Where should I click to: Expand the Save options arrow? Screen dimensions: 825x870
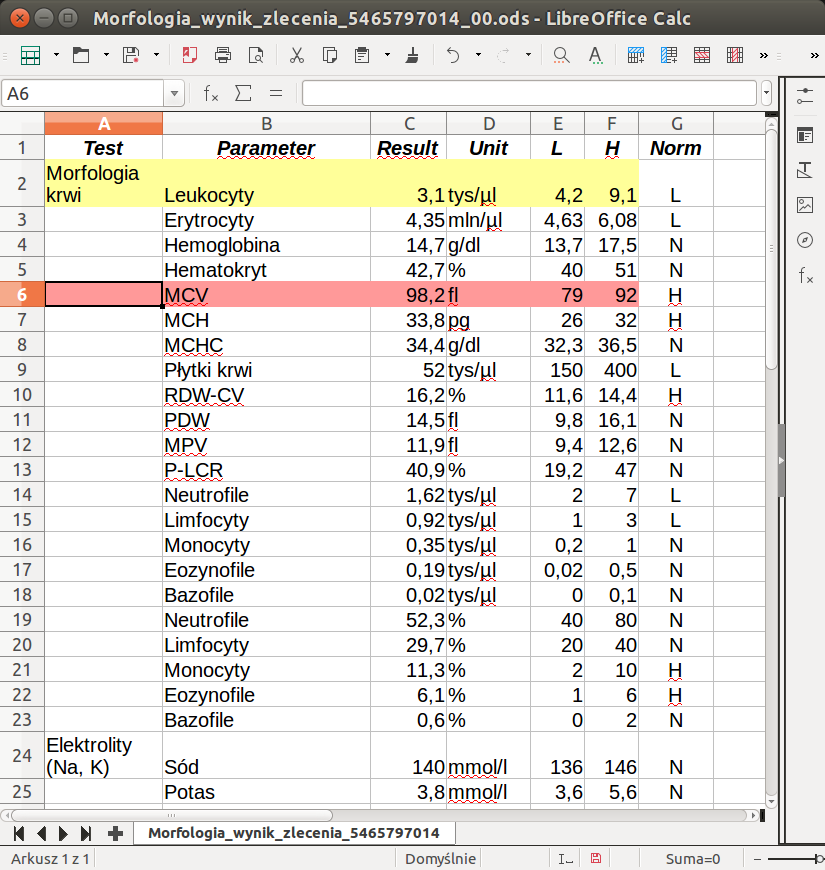pos(156,55)
